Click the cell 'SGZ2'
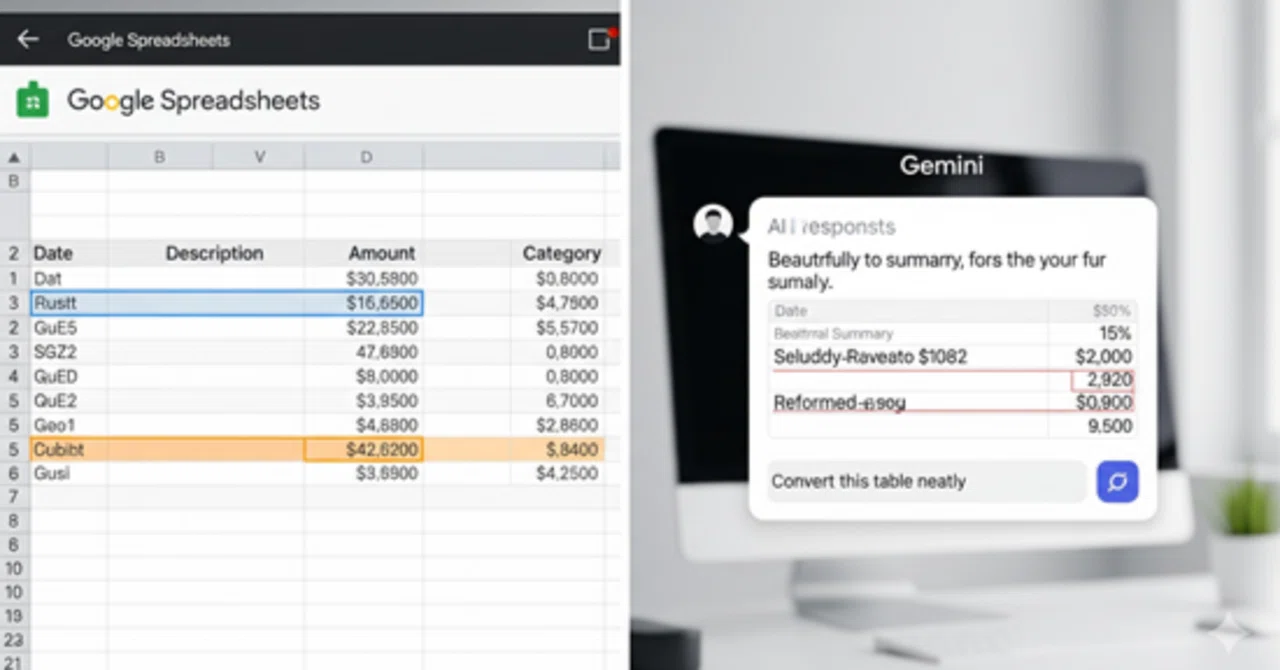Image resolution: width=1280 pixels, height=670 pixels. pos(69,352)
